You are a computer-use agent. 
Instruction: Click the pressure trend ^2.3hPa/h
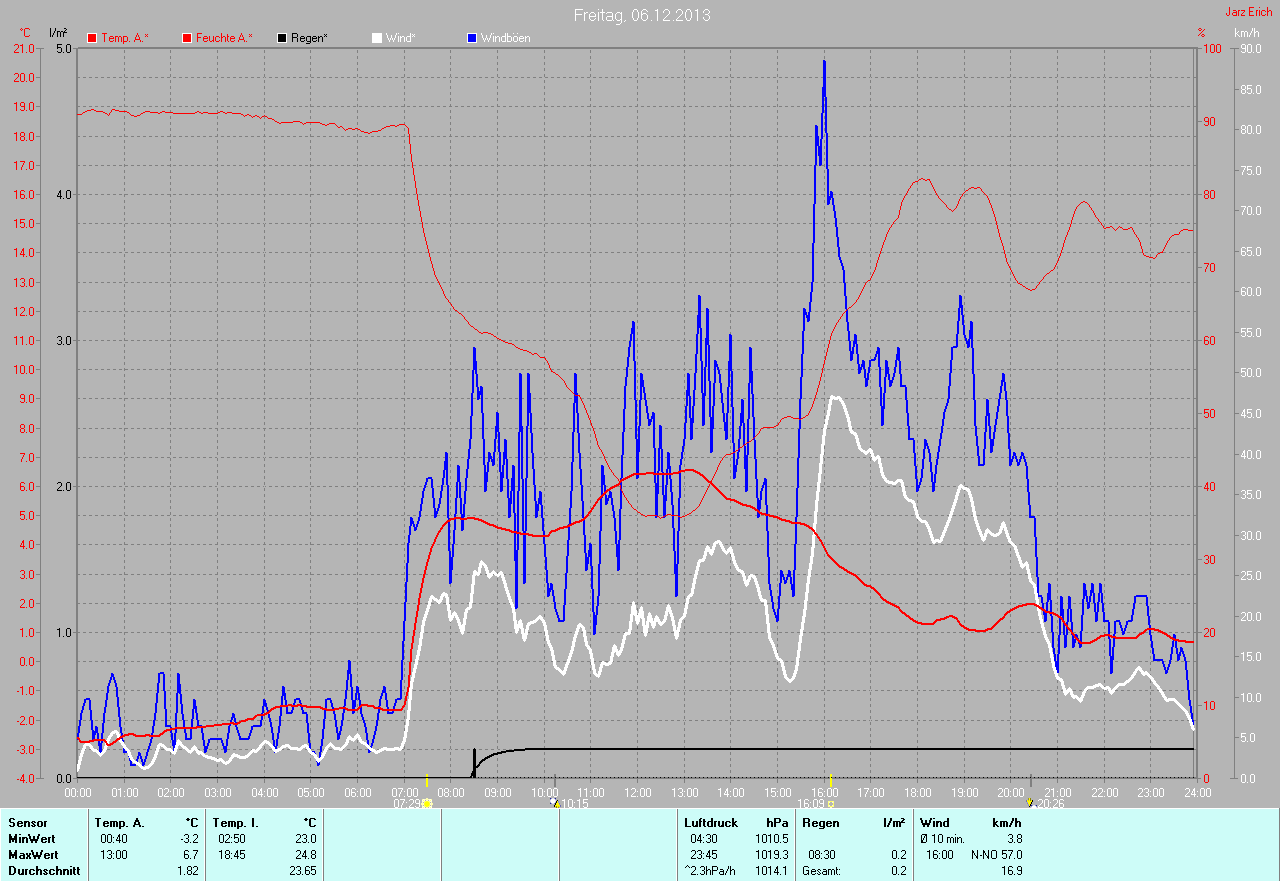[x=710, y=871]
